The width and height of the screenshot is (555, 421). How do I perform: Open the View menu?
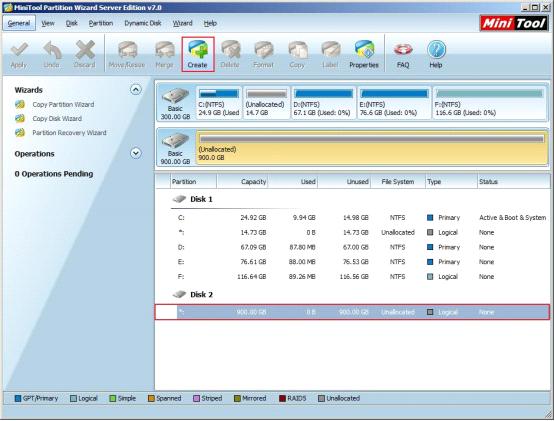click(48, 23)
